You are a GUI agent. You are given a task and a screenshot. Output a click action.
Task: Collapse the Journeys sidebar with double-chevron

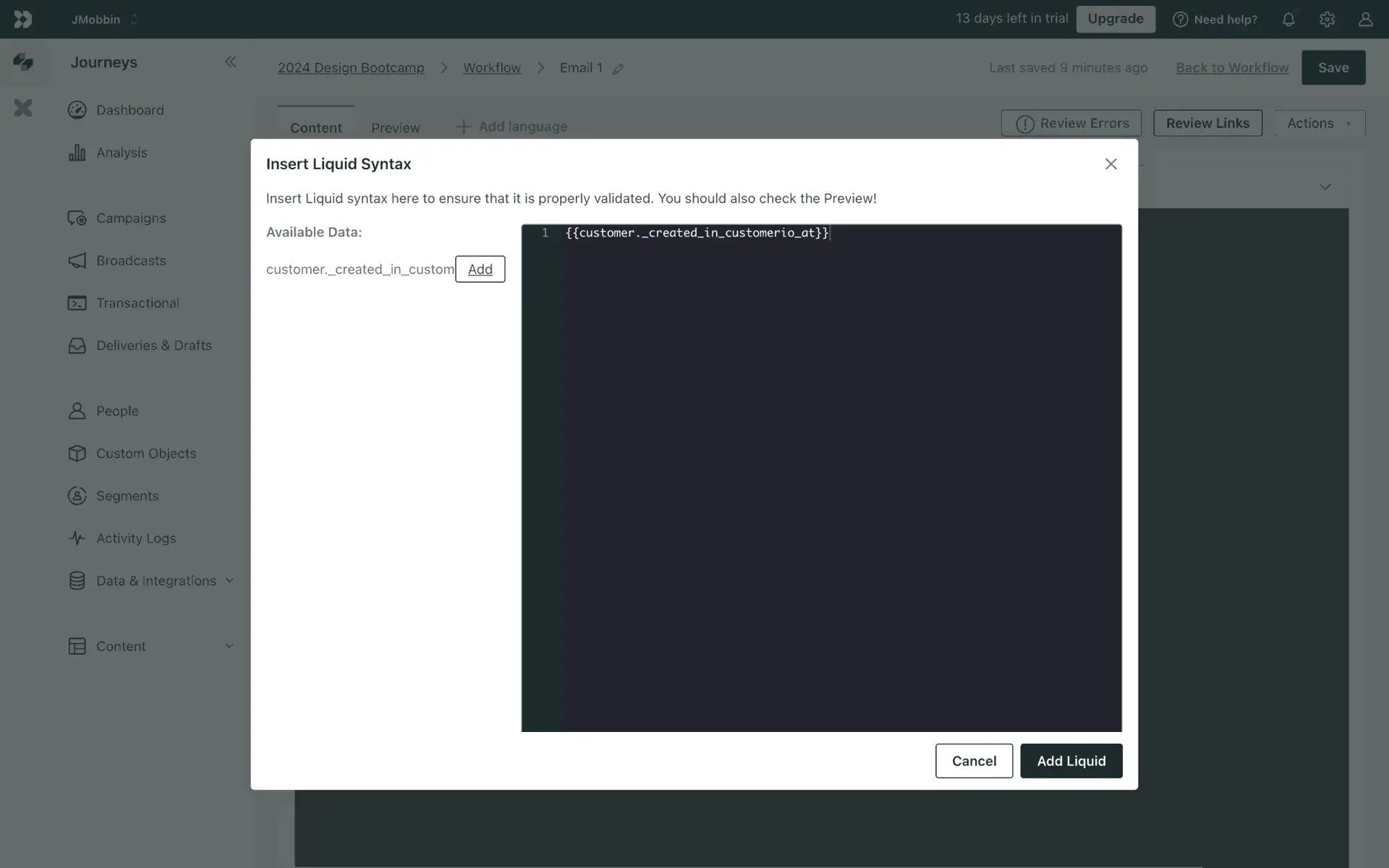[x=230, y=62]
